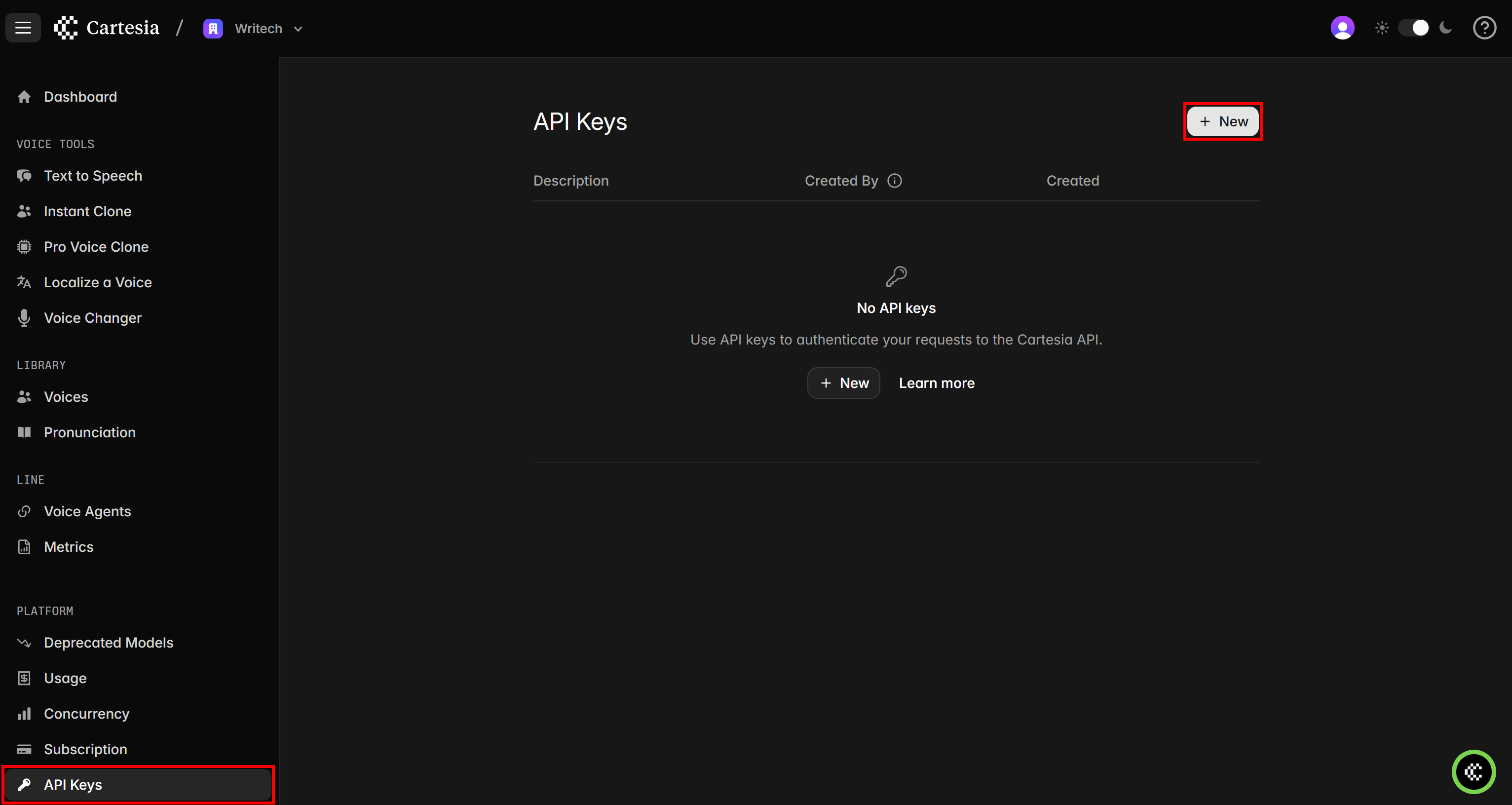Go to Voice Agents page
Image resolution: width=1512 pixels, height=805 pixels.
pos(87,511)
